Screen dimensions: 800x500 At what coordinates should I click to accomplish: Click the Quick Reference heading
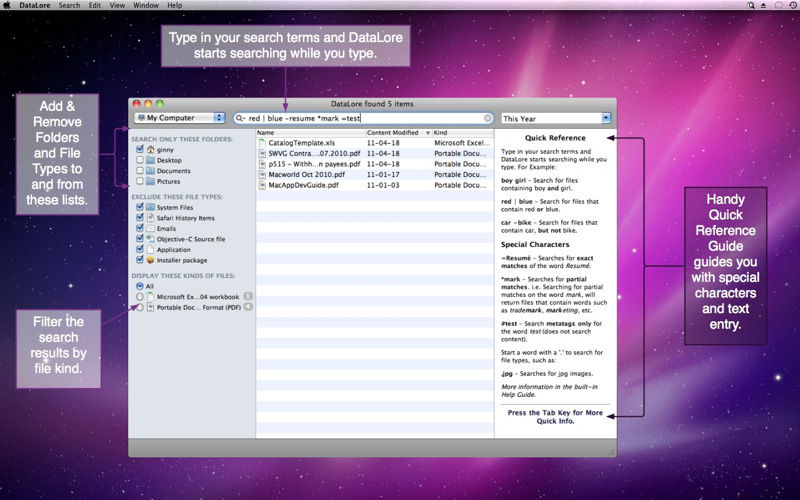coord(555,138)
